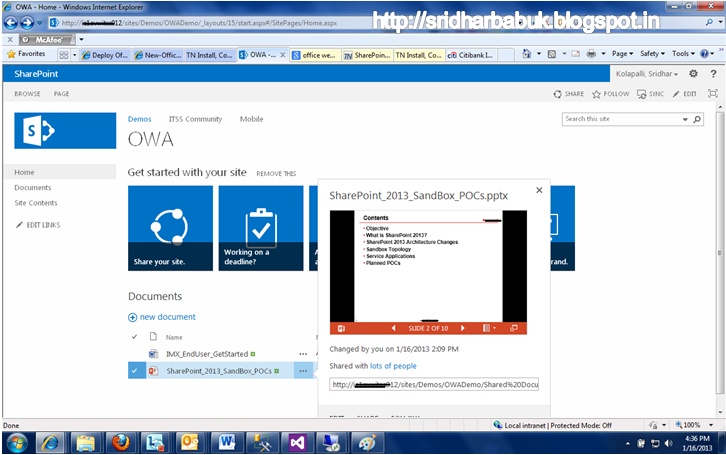Screen dimensions: 726x455
Task: Expand the Tools menu dropdown
Action: (683, 54)
